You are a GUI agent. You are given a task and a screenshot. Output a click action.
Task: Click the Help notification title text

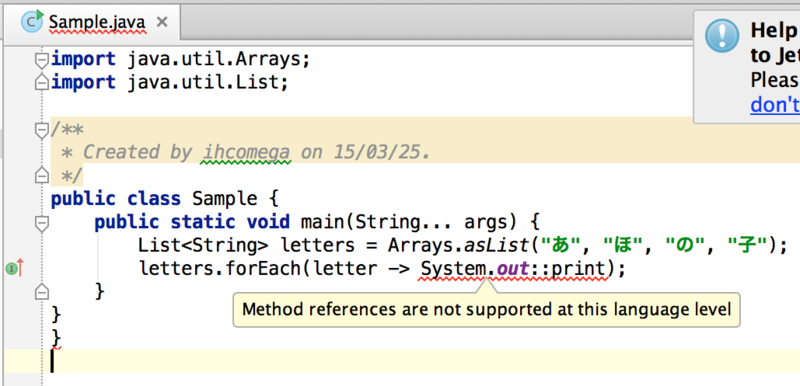[x=773, y=31]
